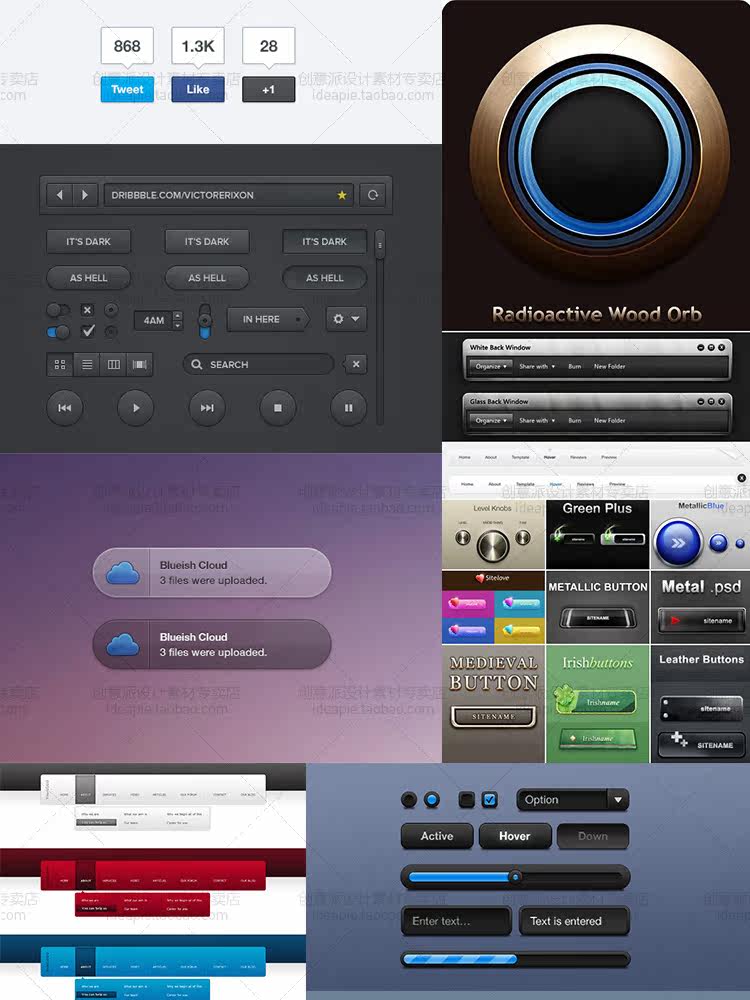Click the dark blue Like button
The height and width of the screenshot is (1000, 750).
(198, 89)
